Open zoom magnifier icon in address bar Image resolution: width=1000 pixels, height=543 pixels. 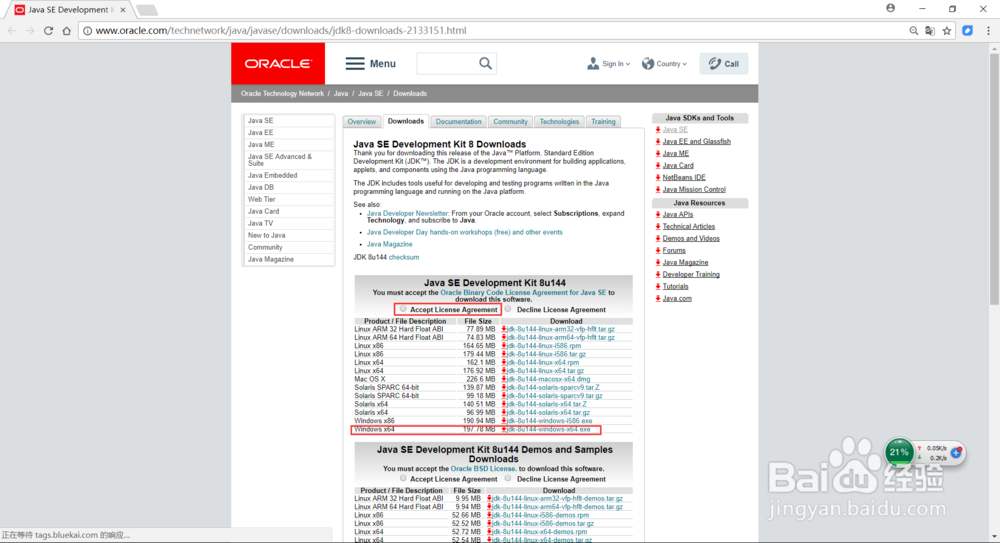(x=913, y=31)
